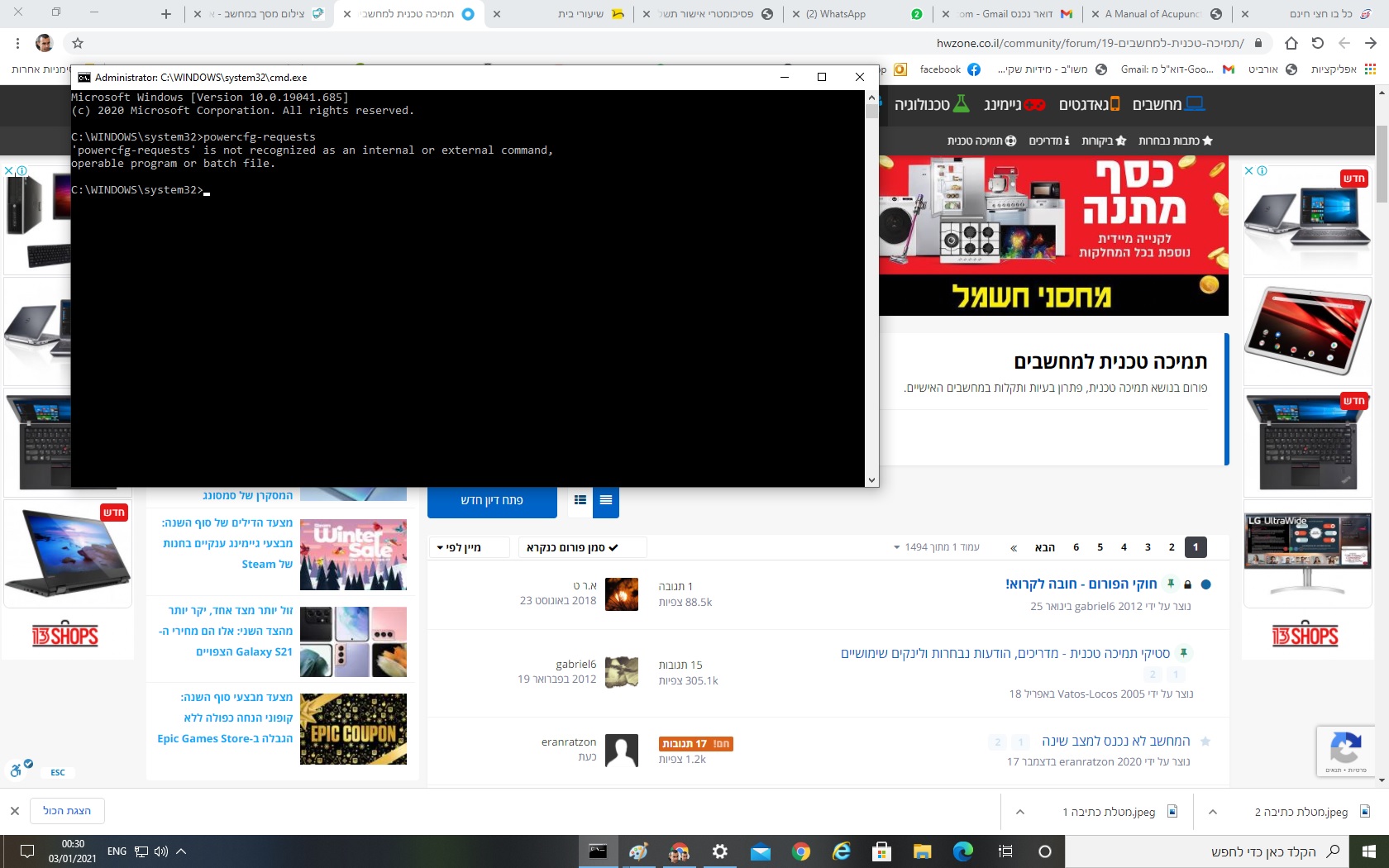Open Chrome from the taskbar
The width and height of the screenshot is (1389, 868).
pyautogui.click(x=800, y=851)
